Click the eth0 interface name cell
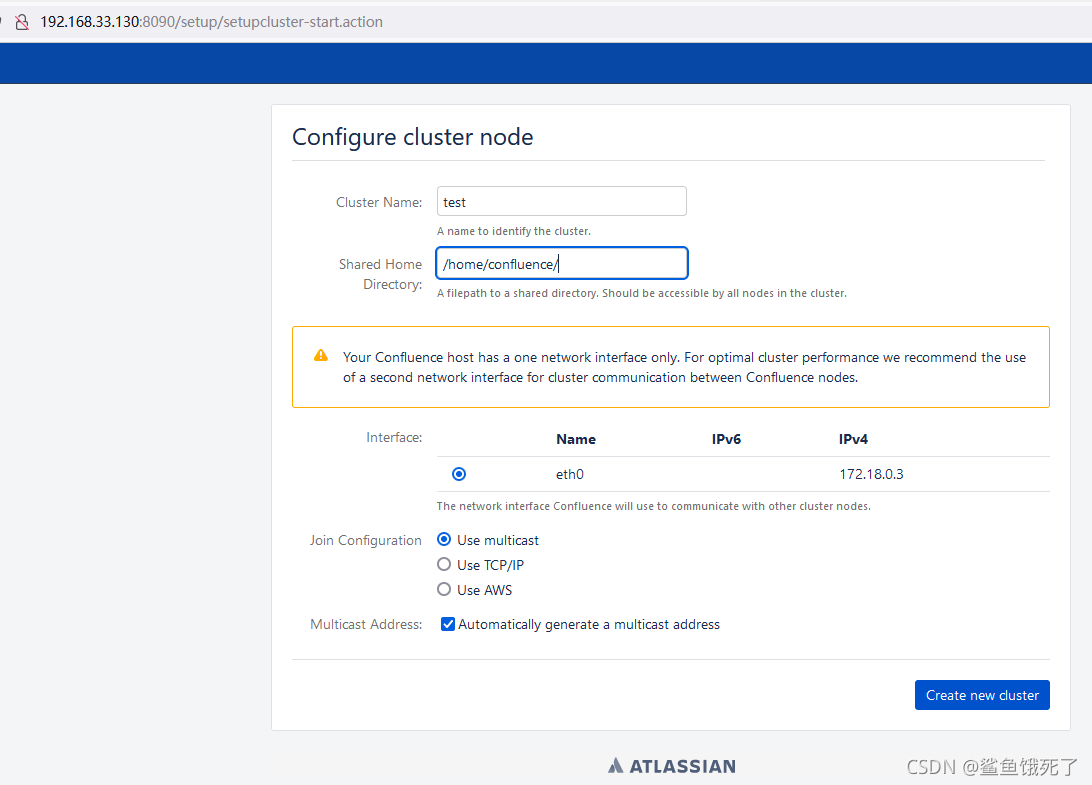Image resolution: width=1092 pixels, height=785 pixels. coord(570,474)
